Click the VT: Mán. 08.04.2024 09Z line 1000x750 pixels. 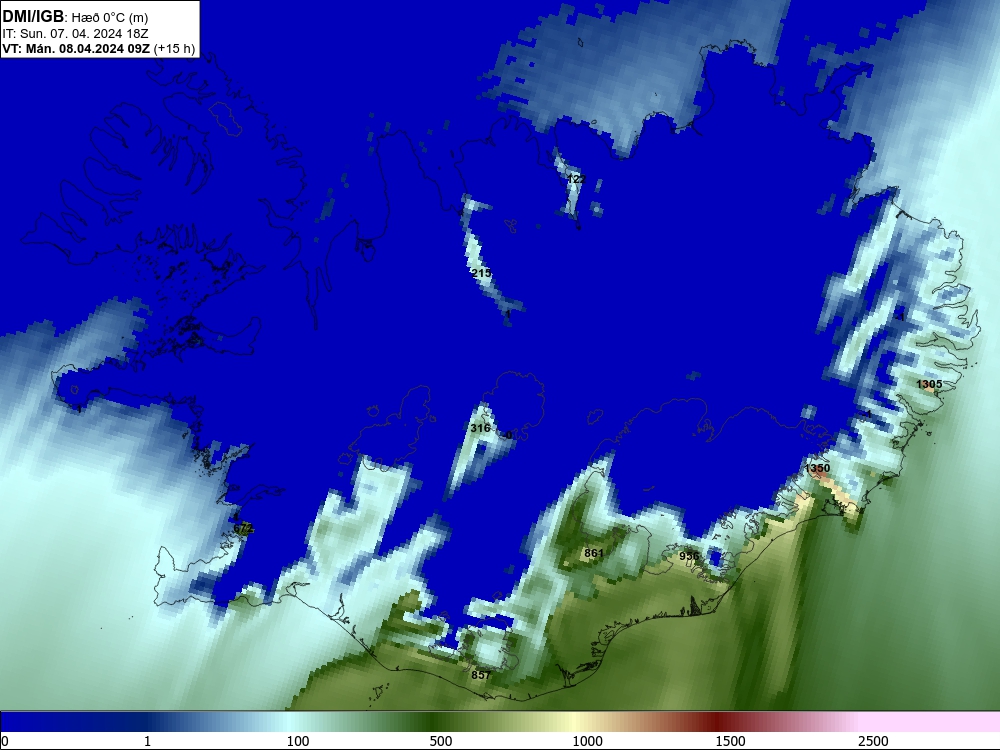99,48
